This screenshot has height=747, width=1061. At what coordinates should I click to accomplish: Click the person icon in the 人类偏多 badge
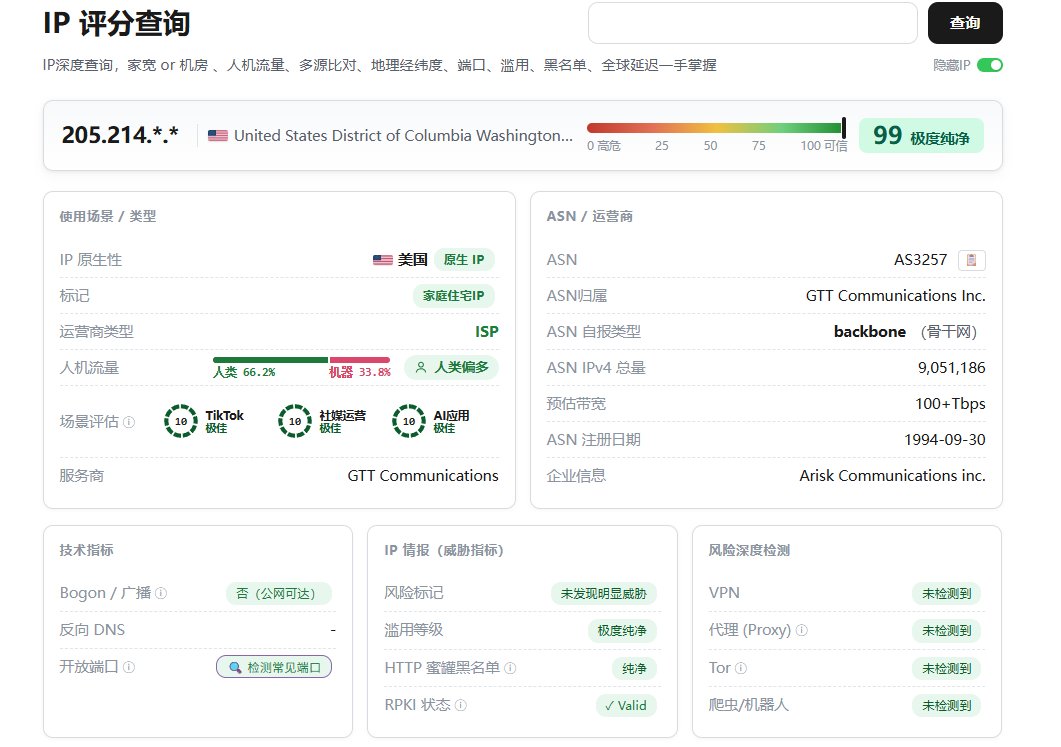click(421, 367)
